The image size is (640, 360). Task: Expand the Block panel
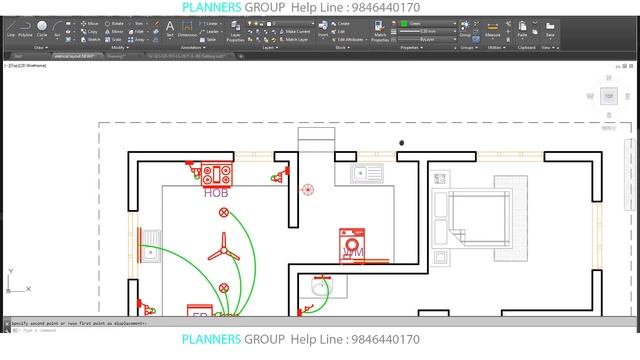point(342,48)
